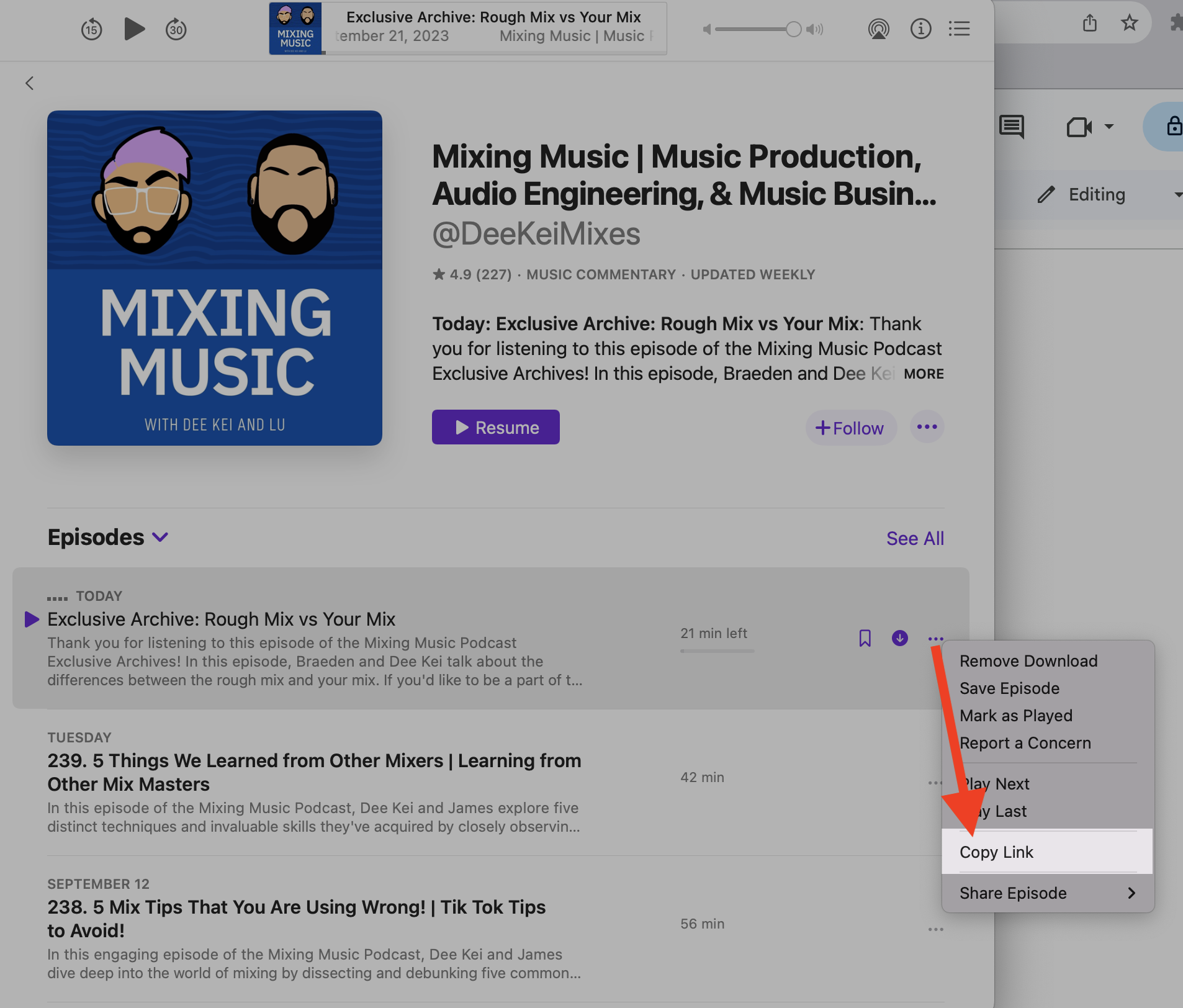
Task: Open the ellipsis menu for Rough Mix episode
Action: (x=936, y=639)
